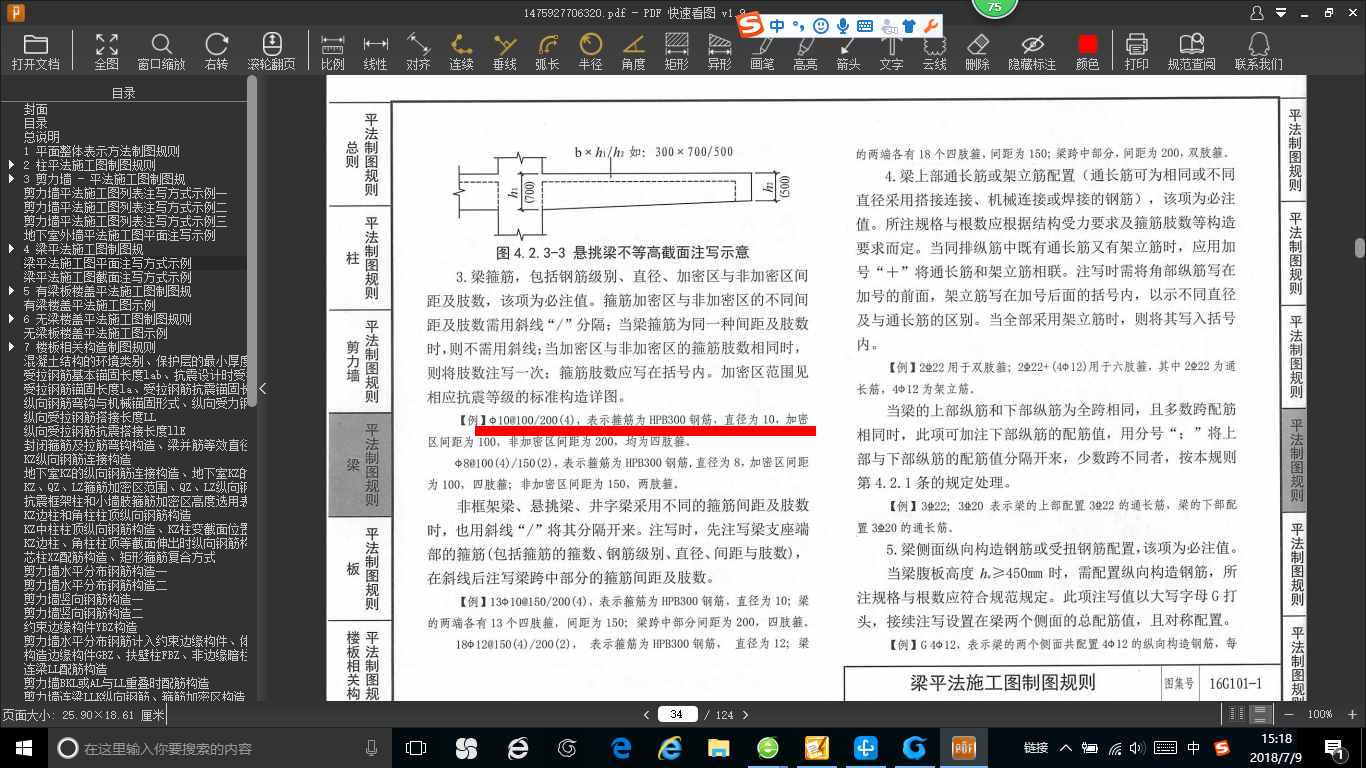Select angle measurement tool 角度
1366x768 pixels.
[633, 52]
